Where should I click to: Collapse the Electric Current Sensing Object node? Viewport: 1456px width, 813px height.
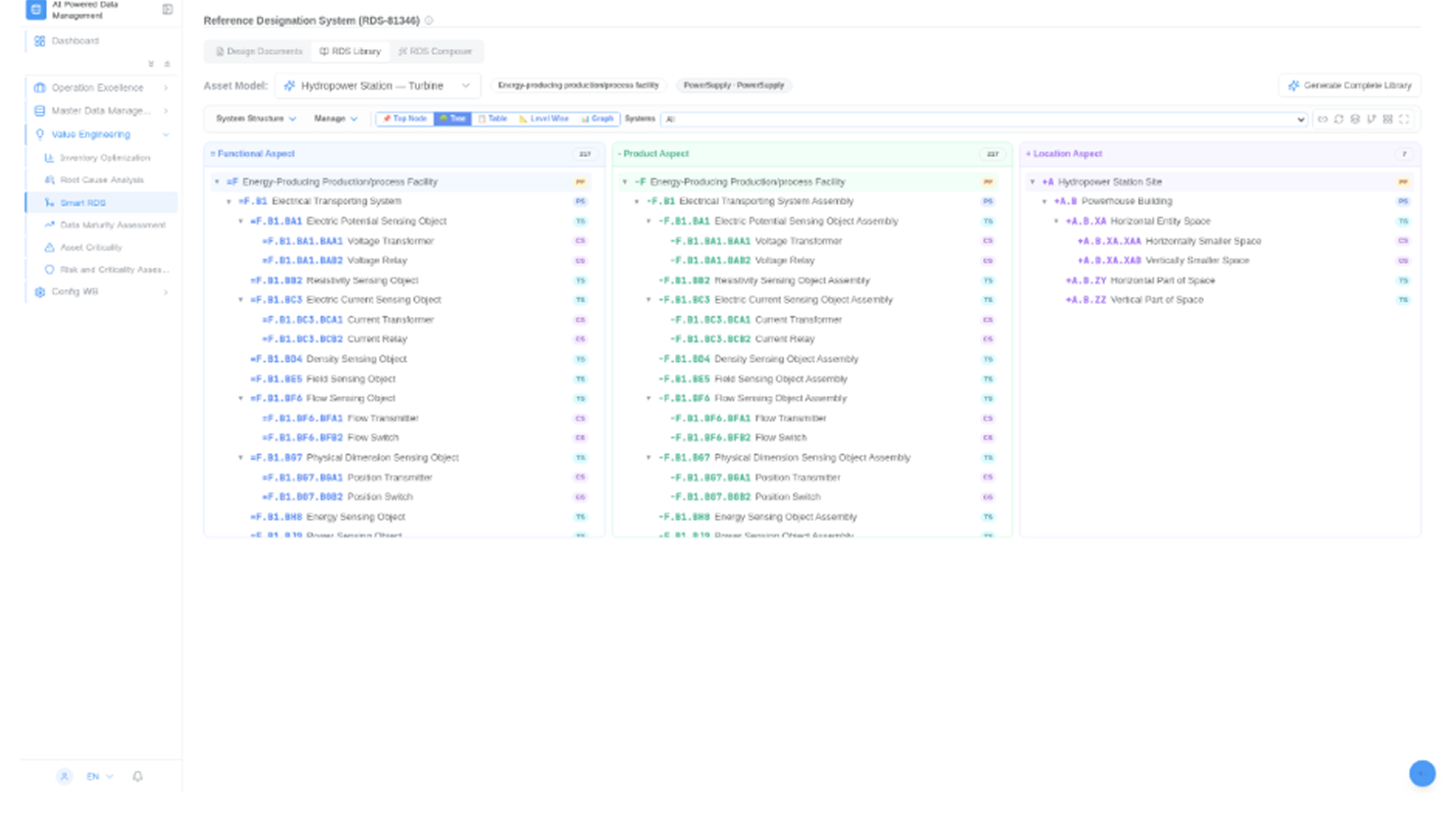click(240, 300)
